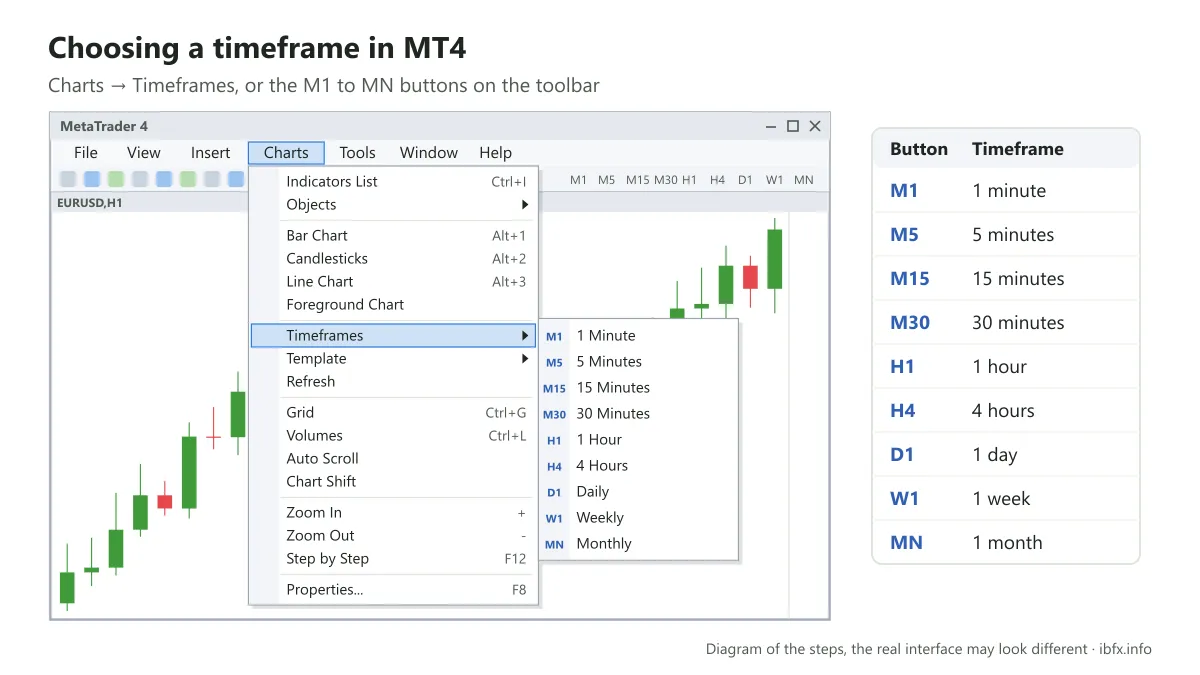Image resolution: width=1200 pixels, height=675 pixels.
Task: Select the M30 toolbar timeframe button
Action: coord(665,180)
